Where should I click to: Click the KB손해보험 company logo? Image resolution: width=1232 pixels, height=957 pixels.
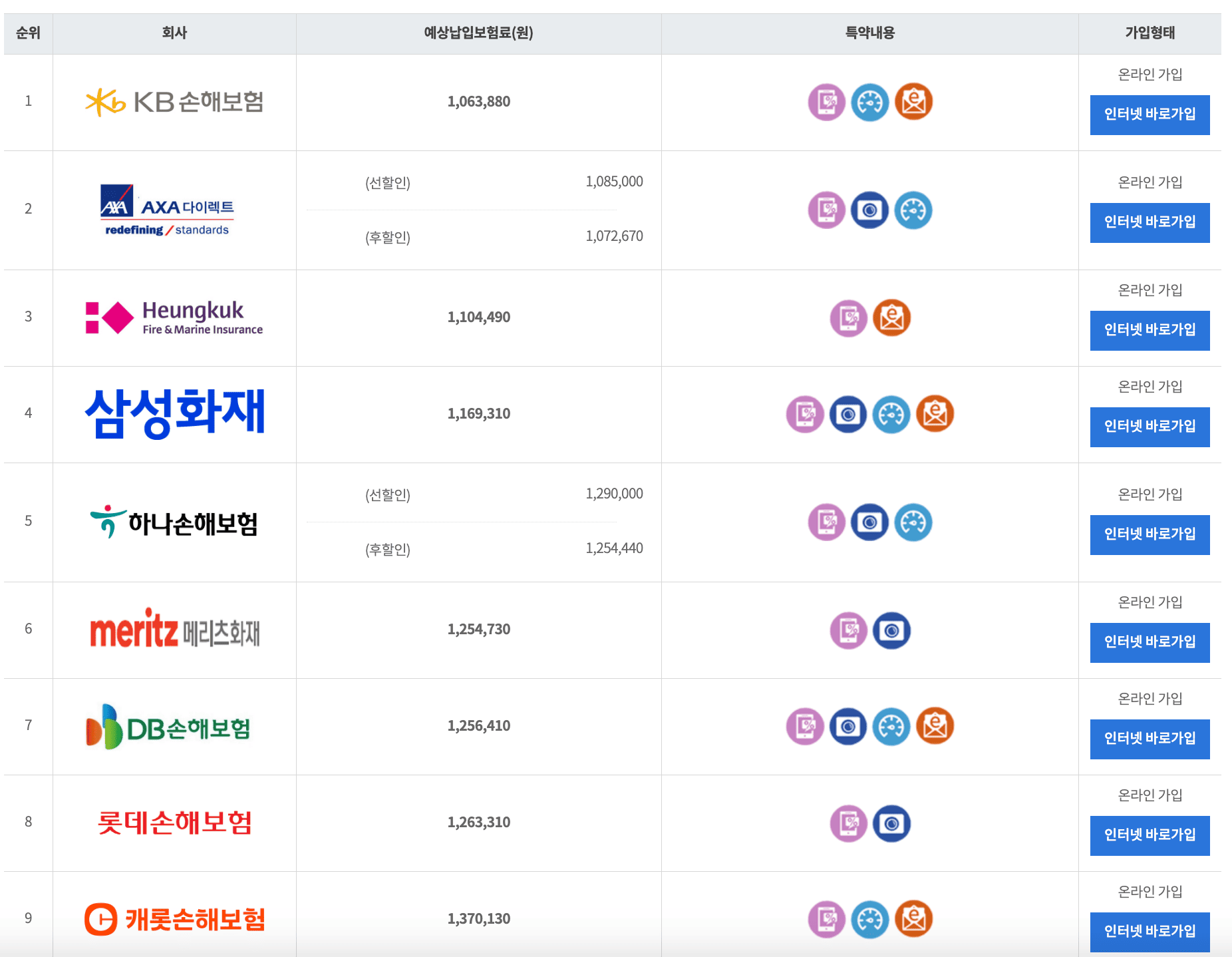point(174,102)
